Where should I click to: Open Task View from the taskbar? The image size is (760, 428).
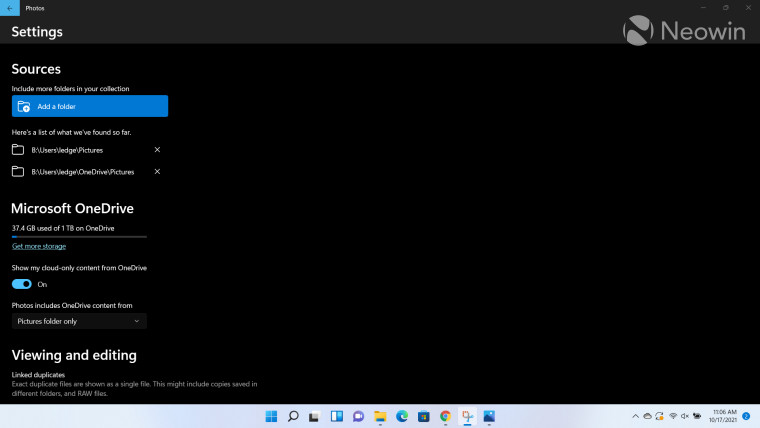pos(315,416)
